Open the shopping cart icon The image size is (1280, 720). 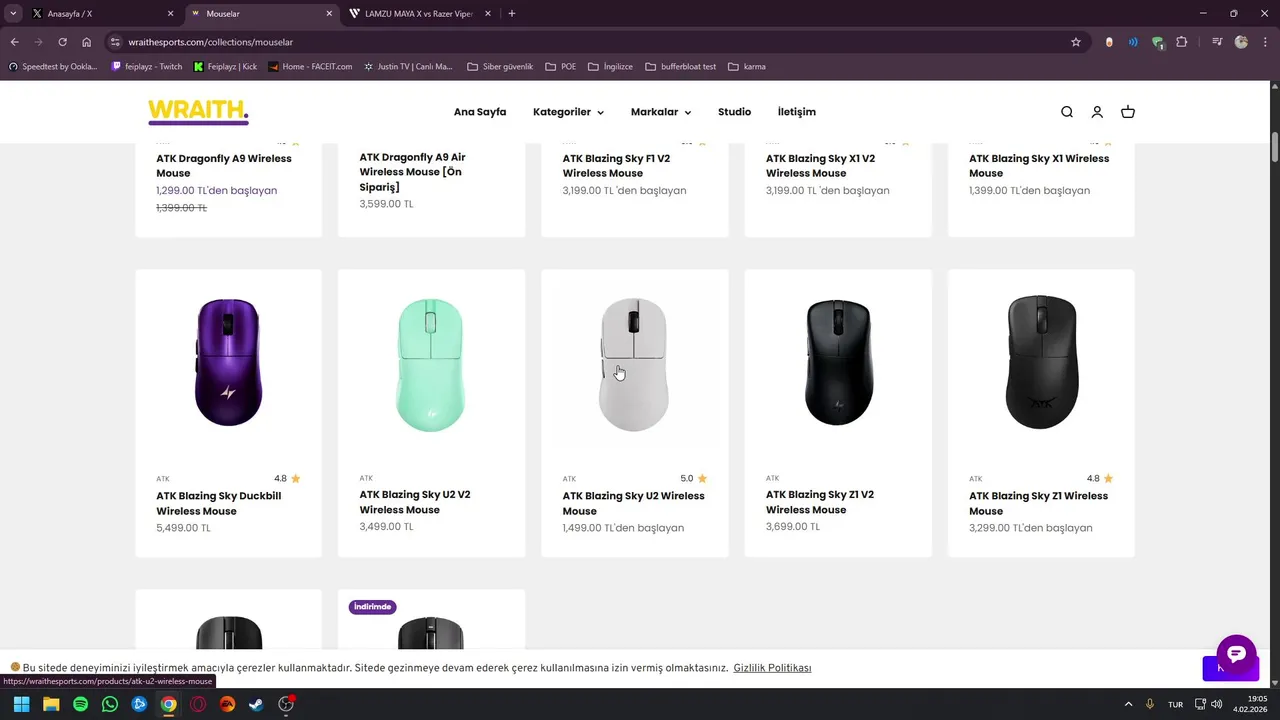[x=1128, y=112]
